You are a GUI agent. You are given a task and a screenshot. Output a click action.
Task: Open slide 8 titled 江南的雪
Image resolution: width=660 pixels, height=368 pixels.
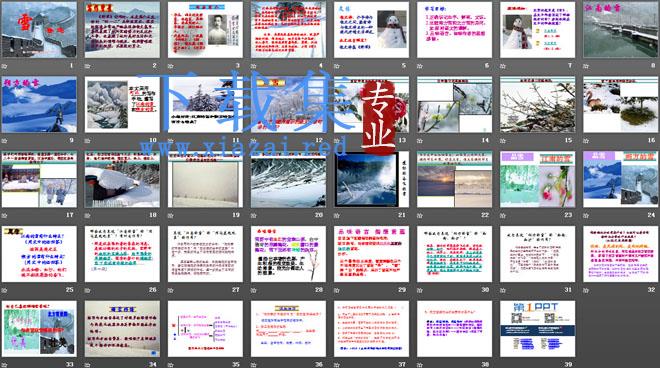[621, 29]
